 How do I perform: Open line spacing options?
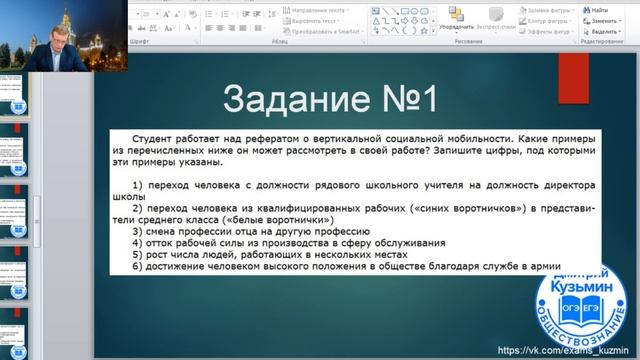pyautogui.click(x=272, y=14)
